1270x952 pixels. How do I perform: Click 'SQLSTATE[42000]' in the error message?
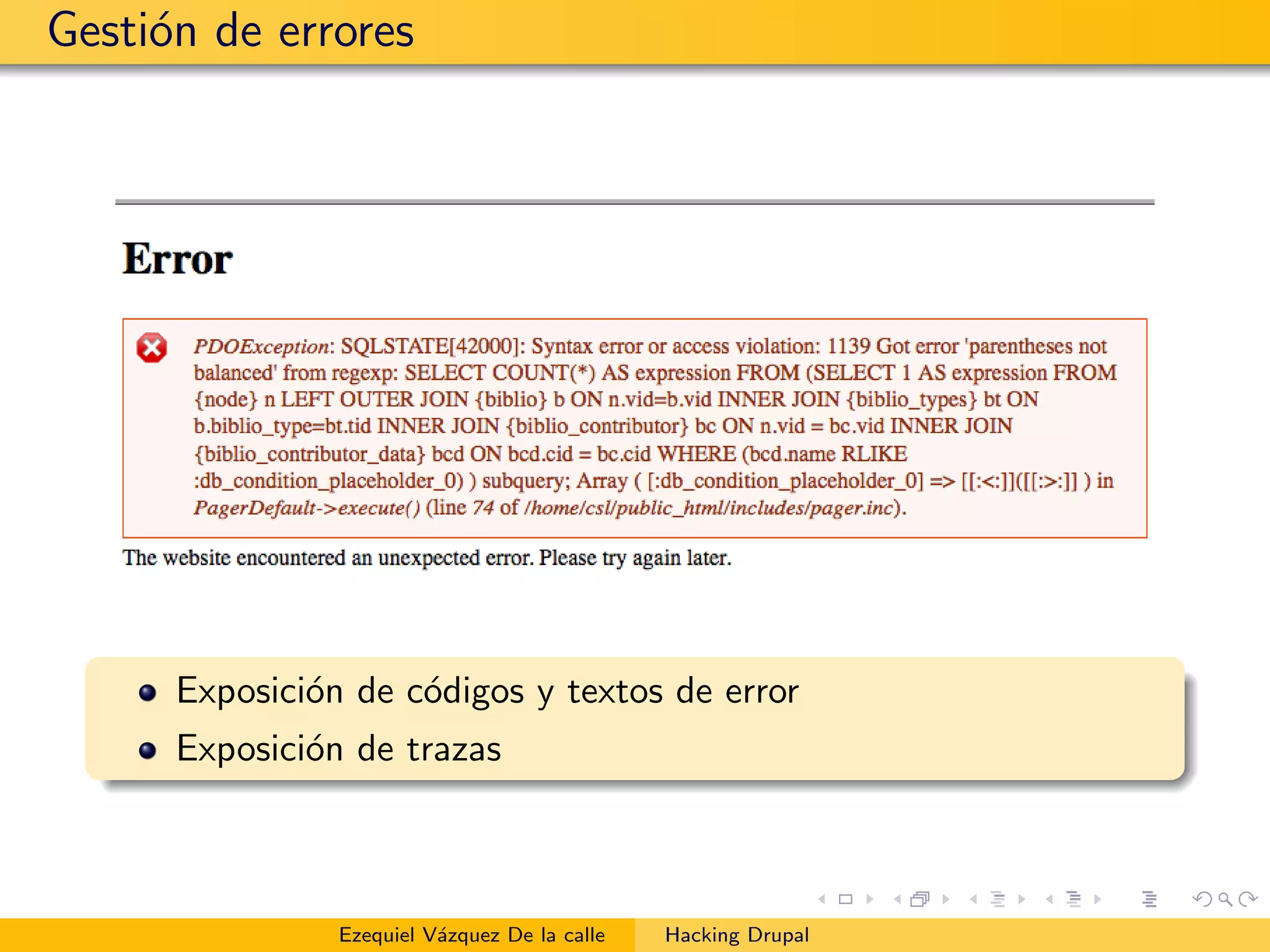[430, 346]
